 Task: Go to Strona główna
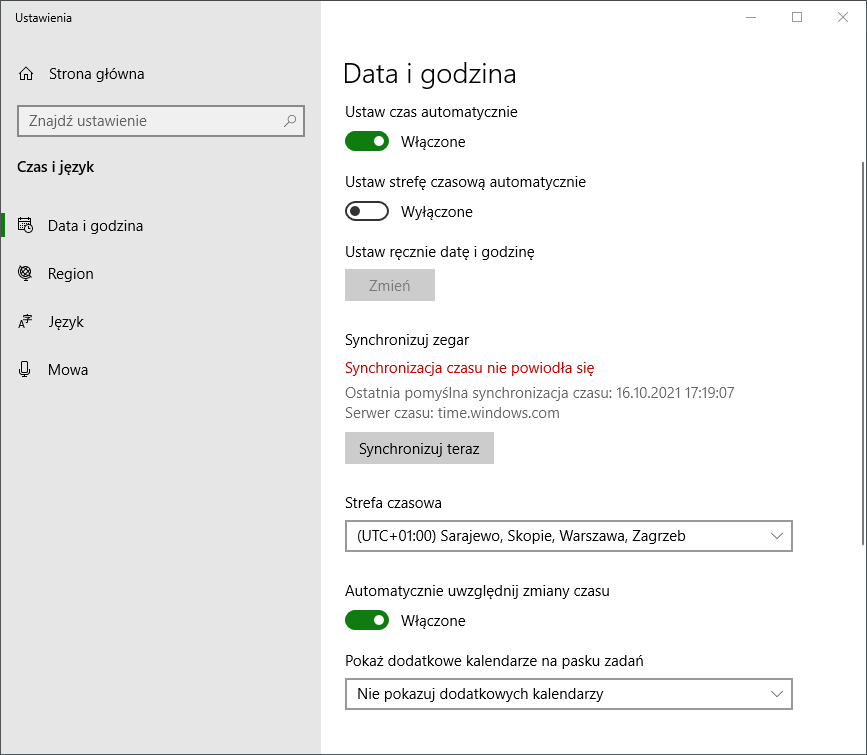160,74
